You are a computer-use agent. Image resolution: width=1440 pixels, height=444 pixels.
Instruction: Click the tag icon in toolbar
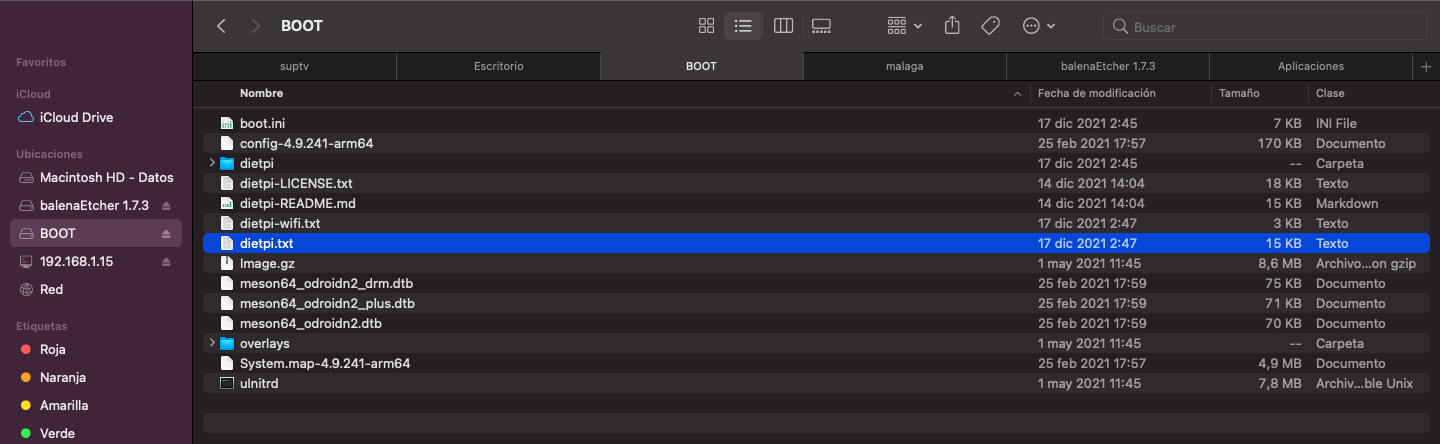[990, 26]
